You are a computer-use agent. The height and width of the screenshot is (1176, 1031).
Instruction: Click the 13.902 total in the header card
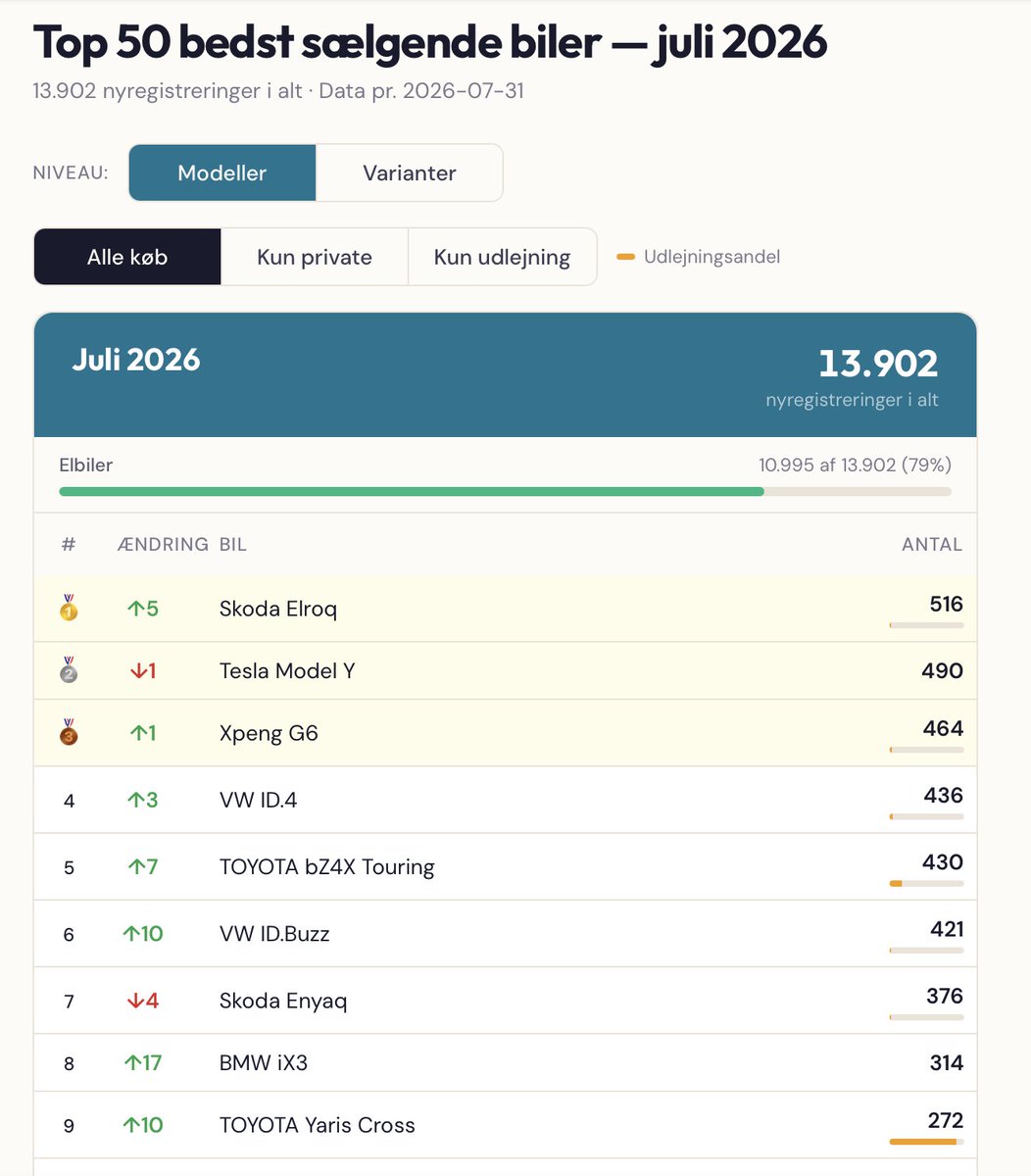pos(878,364)
